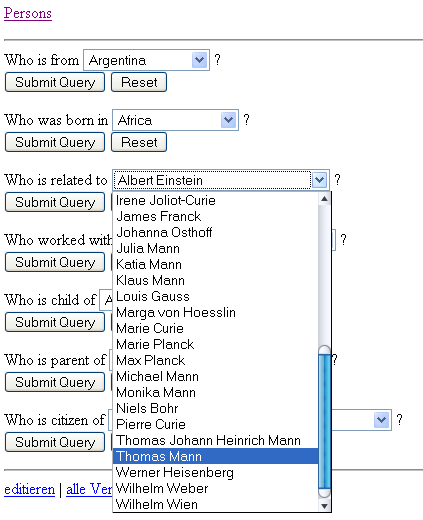Choose Marie Curie from the dropdown list
Viewport: 423px width, 520px height.
click(x=216, y=328)
